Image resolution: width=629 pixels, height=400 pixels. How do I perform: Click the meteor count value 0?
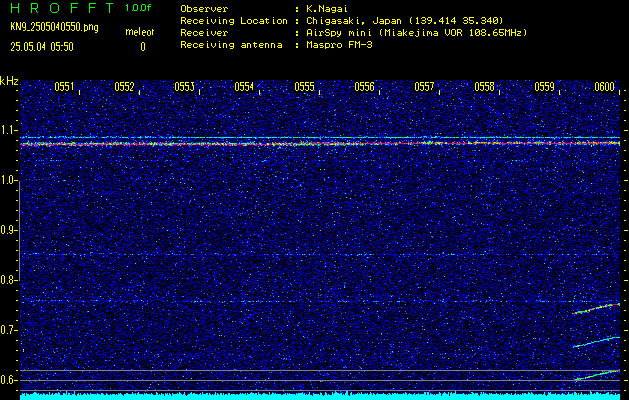pyautogui.click(x=143, y=47)
